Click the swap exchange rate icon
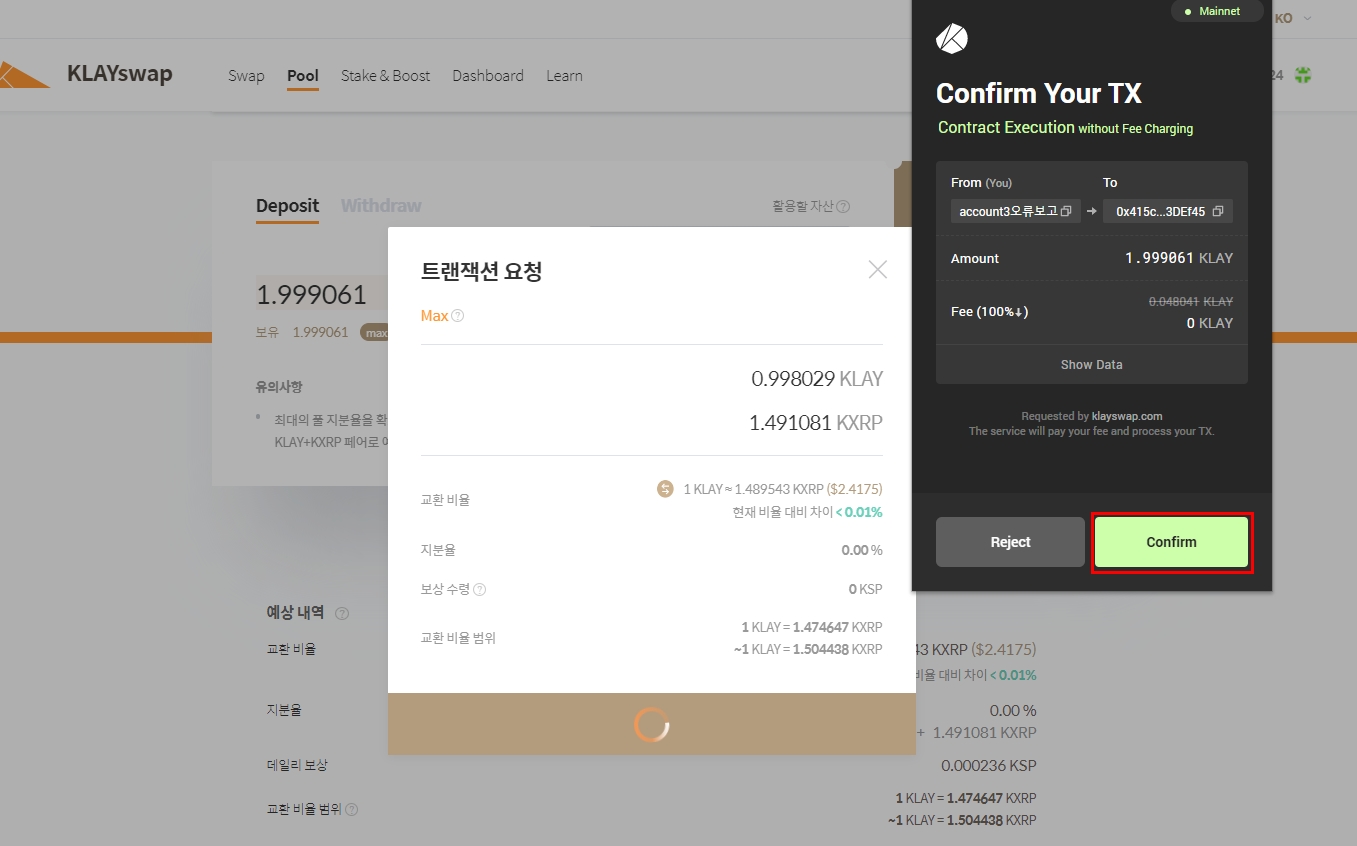1357x846 pixels. (665, 489)
